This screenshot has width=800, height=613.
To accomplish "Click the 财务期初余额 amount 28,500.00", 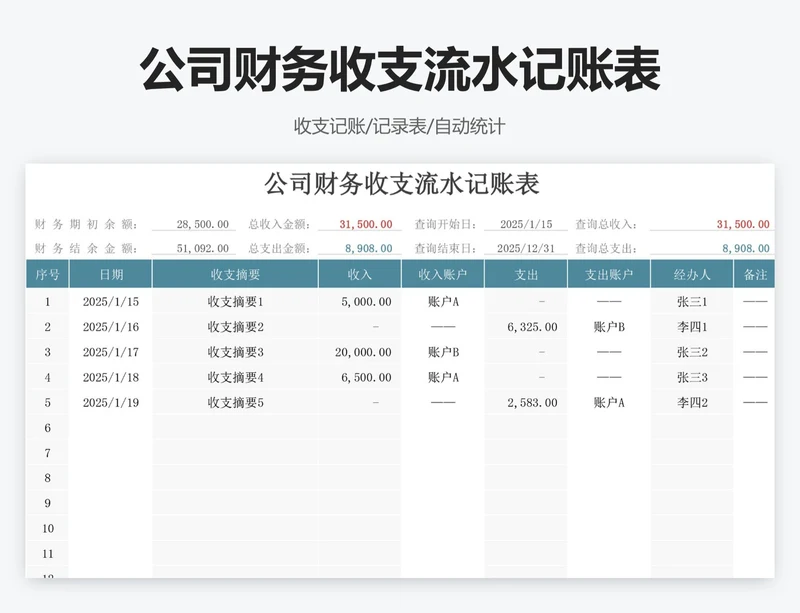I will point(200,222).
